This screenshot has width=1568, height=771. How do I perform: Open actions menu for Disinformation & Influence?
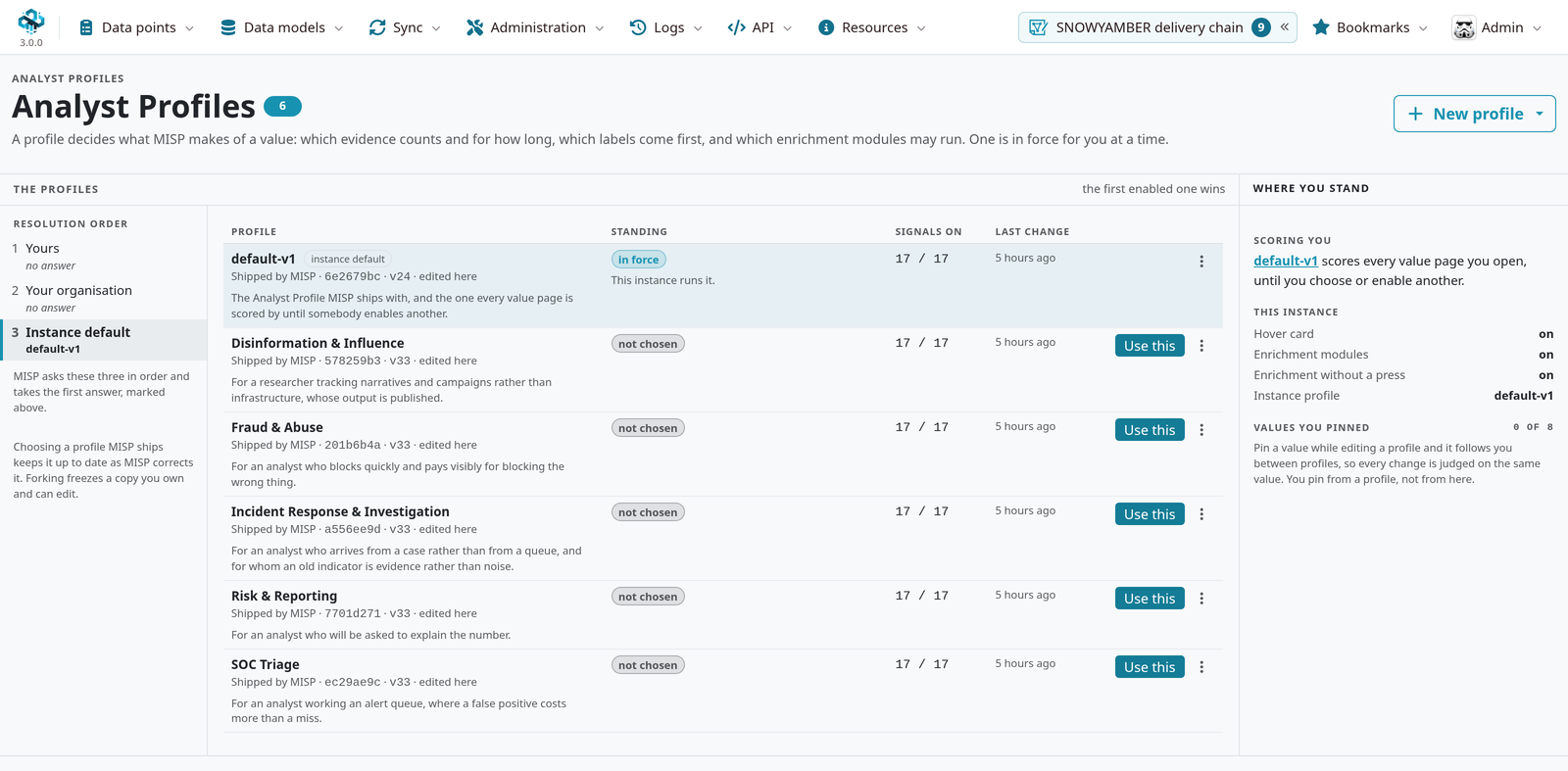click(1201, 346)
